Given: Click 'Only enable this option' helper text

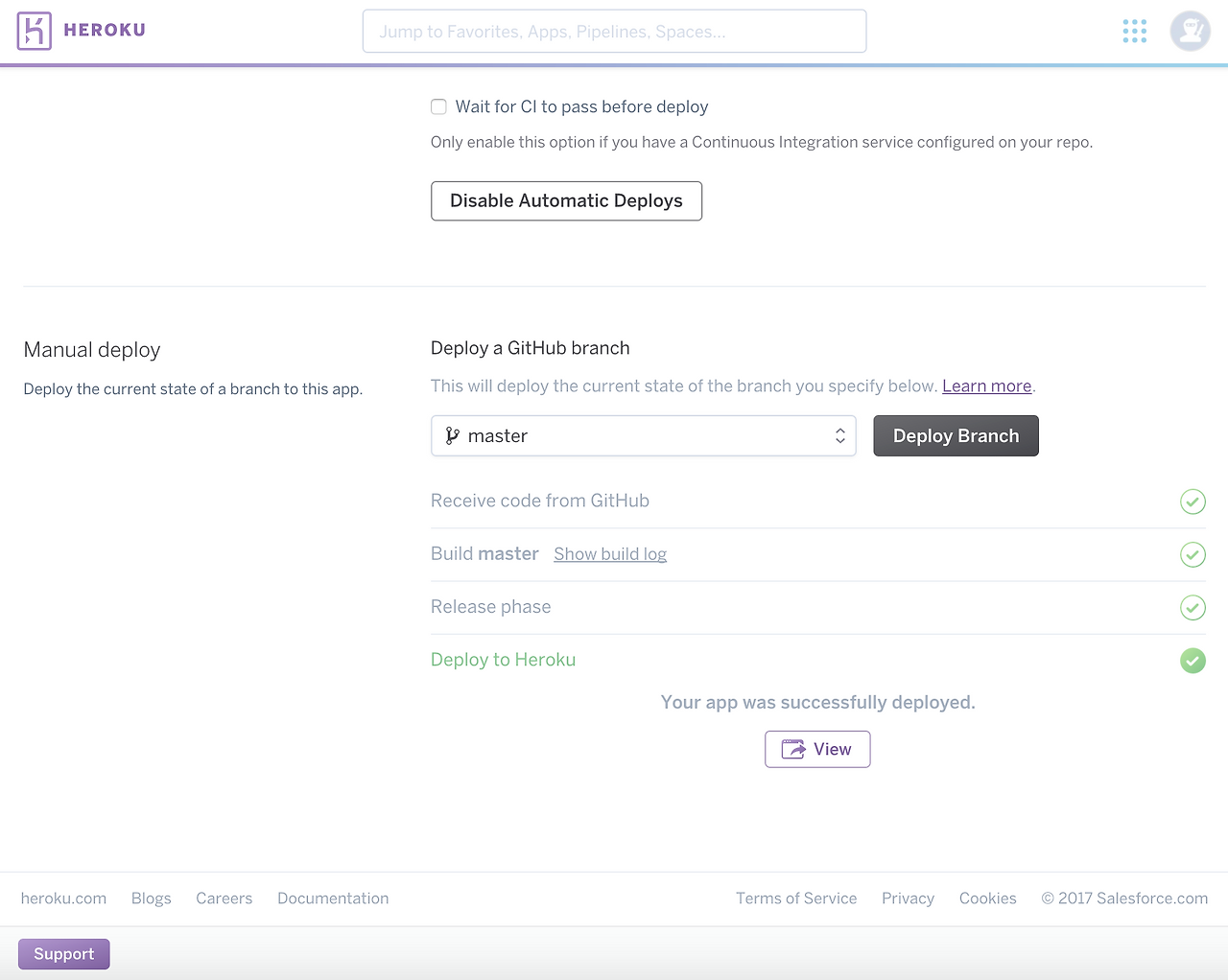Looking at the screenshot, I should coord(762,142).
